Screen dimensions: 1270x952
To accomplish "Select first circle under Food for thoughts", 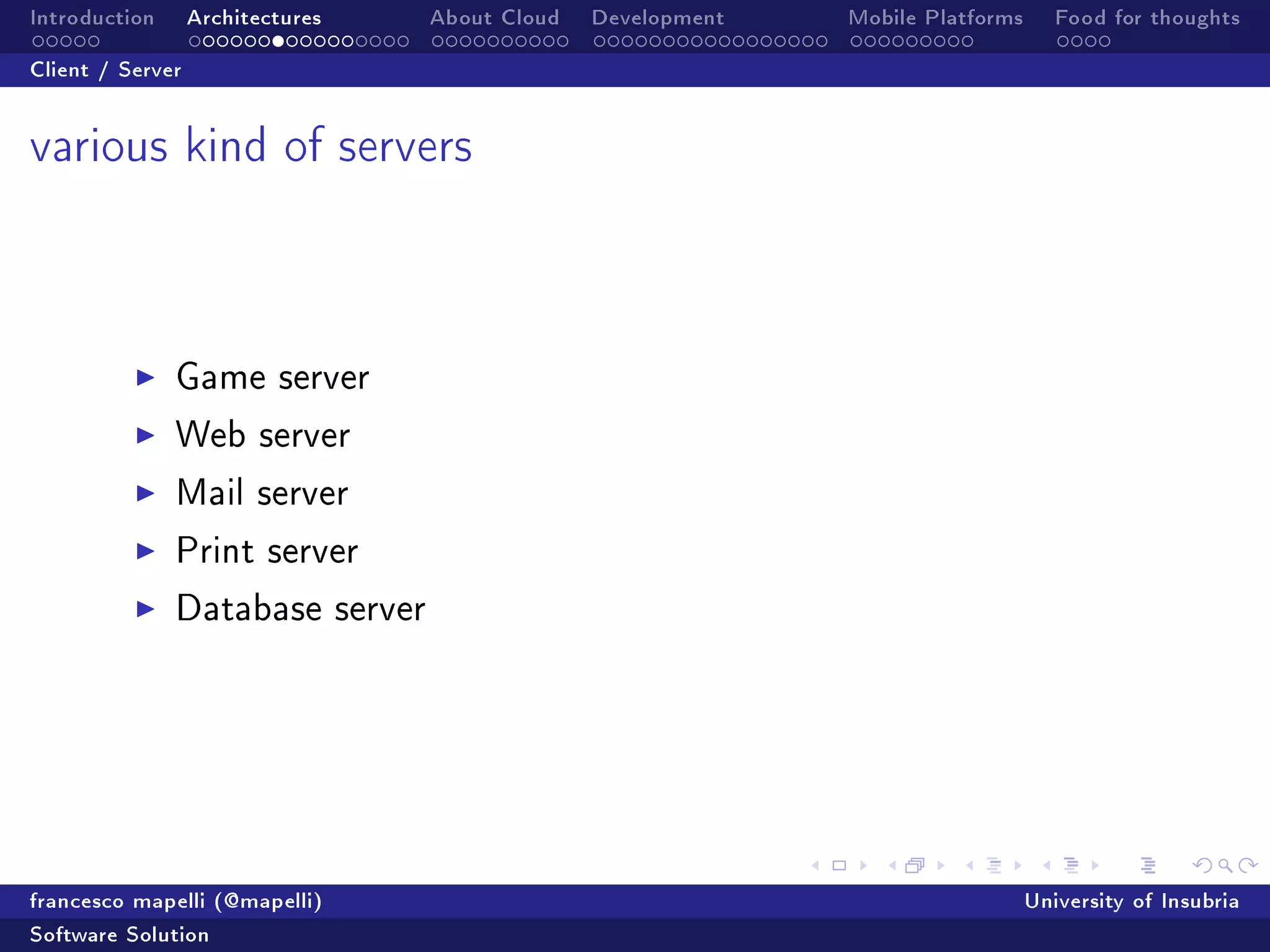I will tap(1063, 42).
